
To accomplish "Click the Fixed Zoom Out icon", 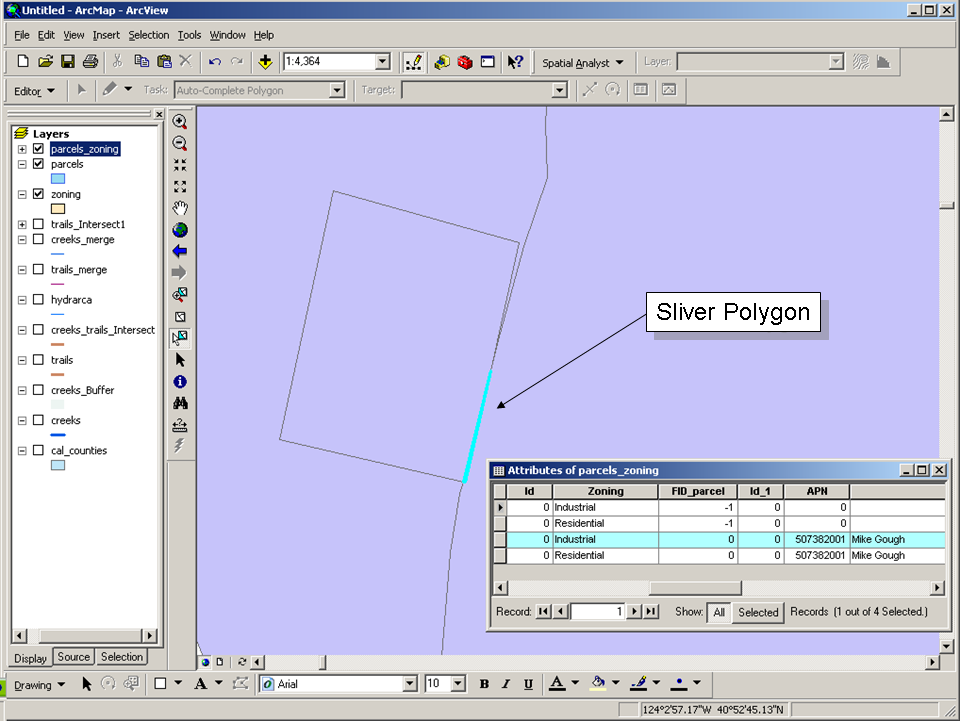I will pyautogui.click(x=180, y=186).
